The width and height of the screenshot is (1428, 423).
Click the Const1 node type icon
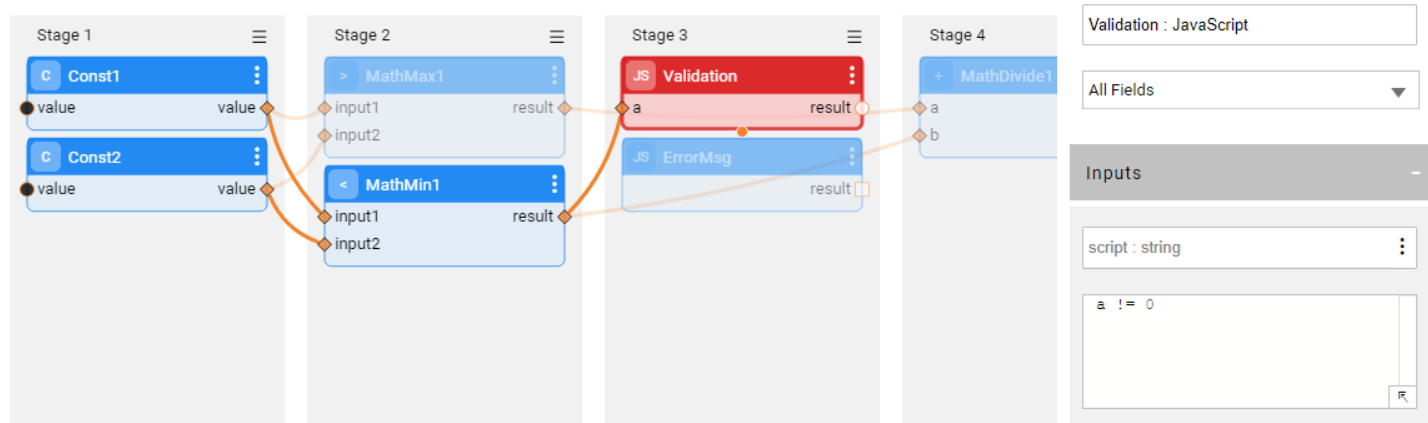point(45,76)
